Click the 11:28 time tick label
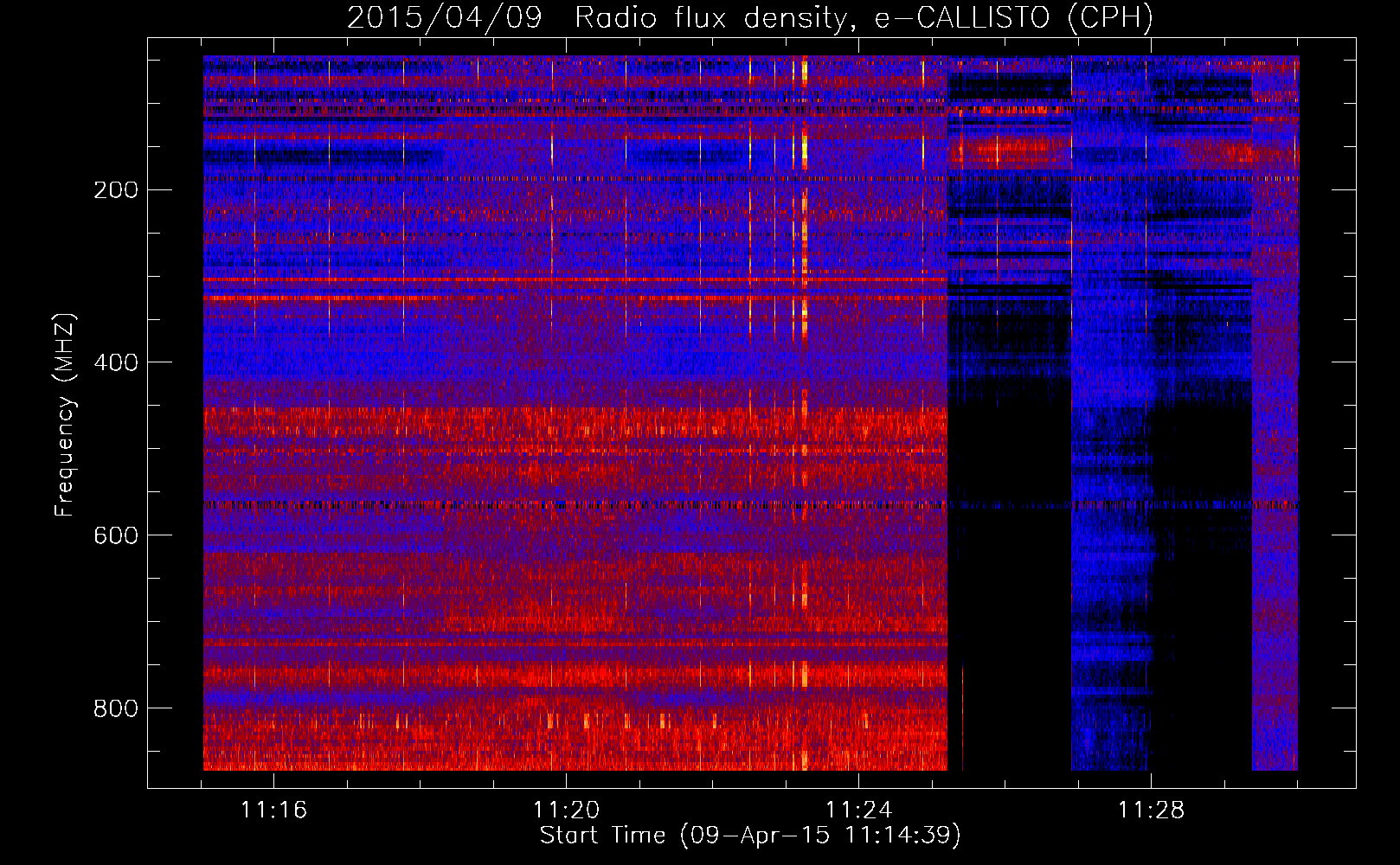 pos(1151,810)
